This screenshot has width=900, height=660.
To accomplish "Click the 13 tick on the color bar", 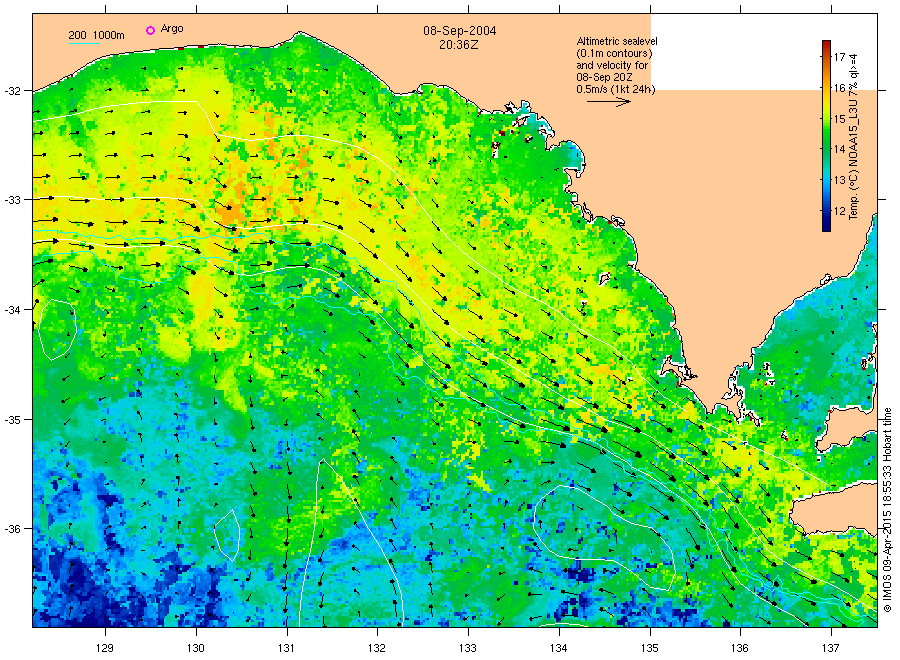I will (x=839, y=180).
